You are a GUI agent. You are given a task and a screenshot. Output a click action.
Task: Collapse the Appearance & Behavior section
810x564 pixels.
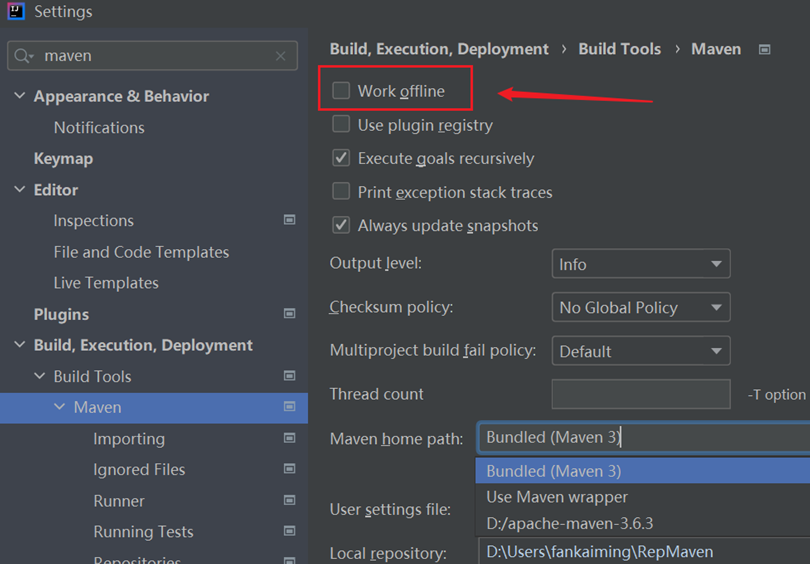coord(20,96)
